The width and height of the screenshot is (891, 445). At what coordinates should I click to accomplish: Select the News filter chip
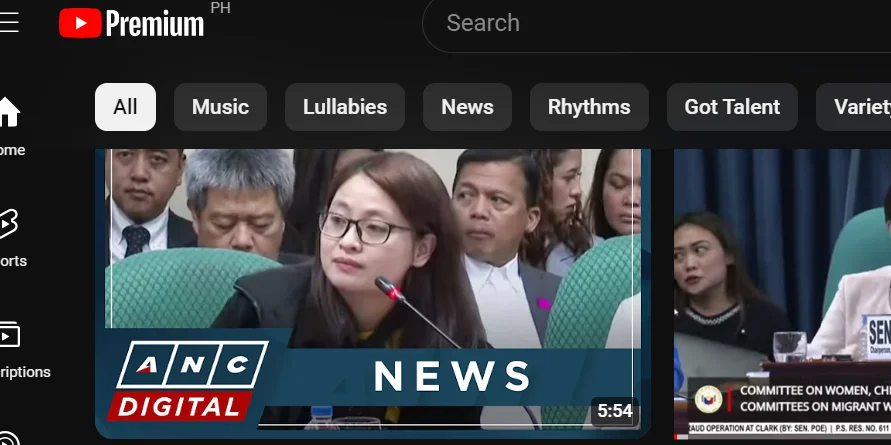(467, 107)
